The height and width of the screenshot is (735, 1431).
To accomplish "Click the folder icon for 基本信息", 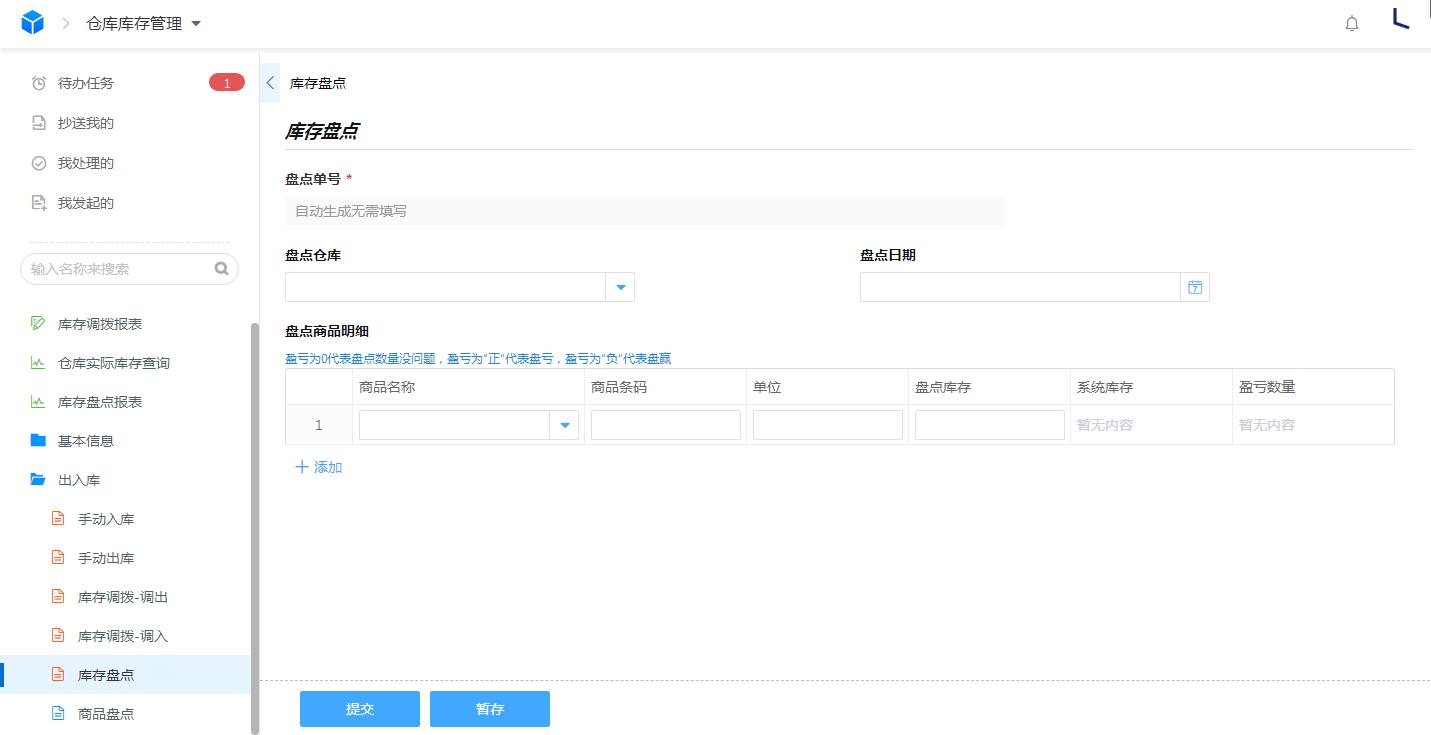I will [x=37, y=440].
